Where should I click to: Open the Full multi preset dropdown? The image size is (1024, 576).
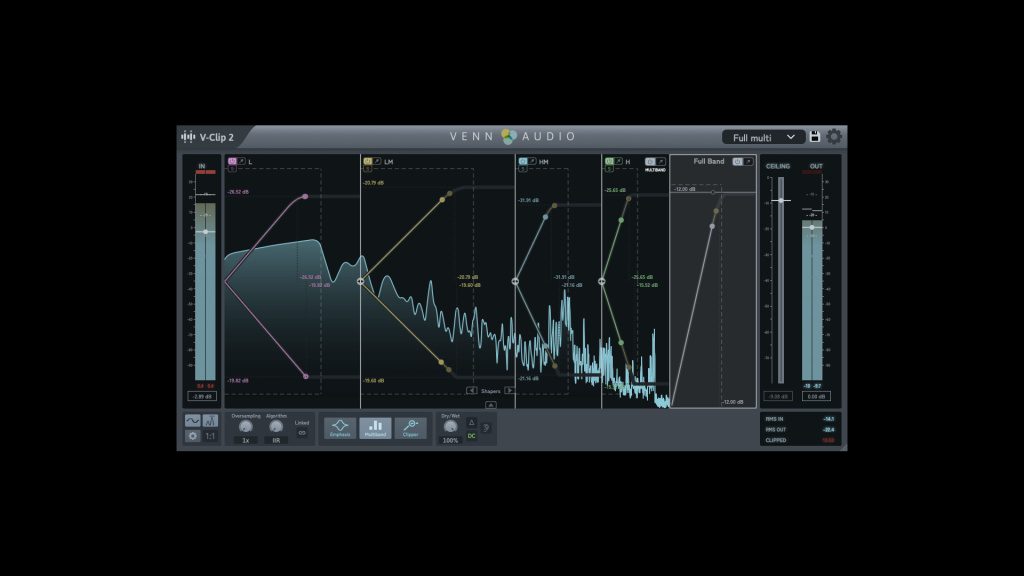763,137
